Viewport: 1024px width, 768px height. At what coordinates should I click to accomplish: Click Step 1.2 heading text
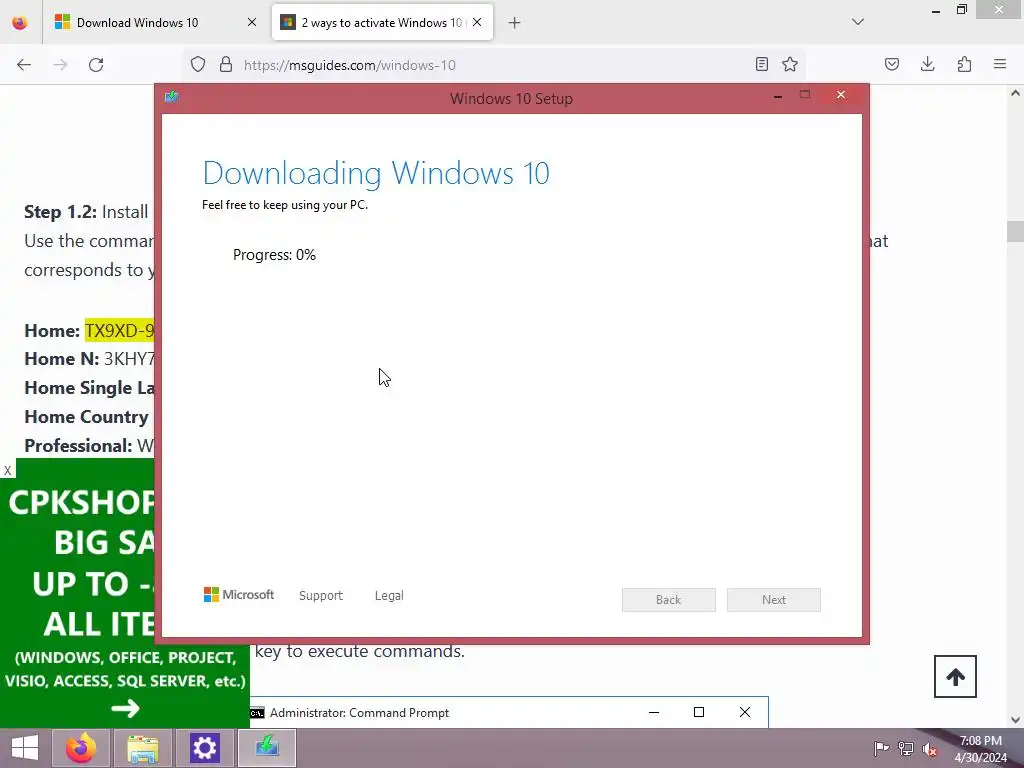click(60, 212)
